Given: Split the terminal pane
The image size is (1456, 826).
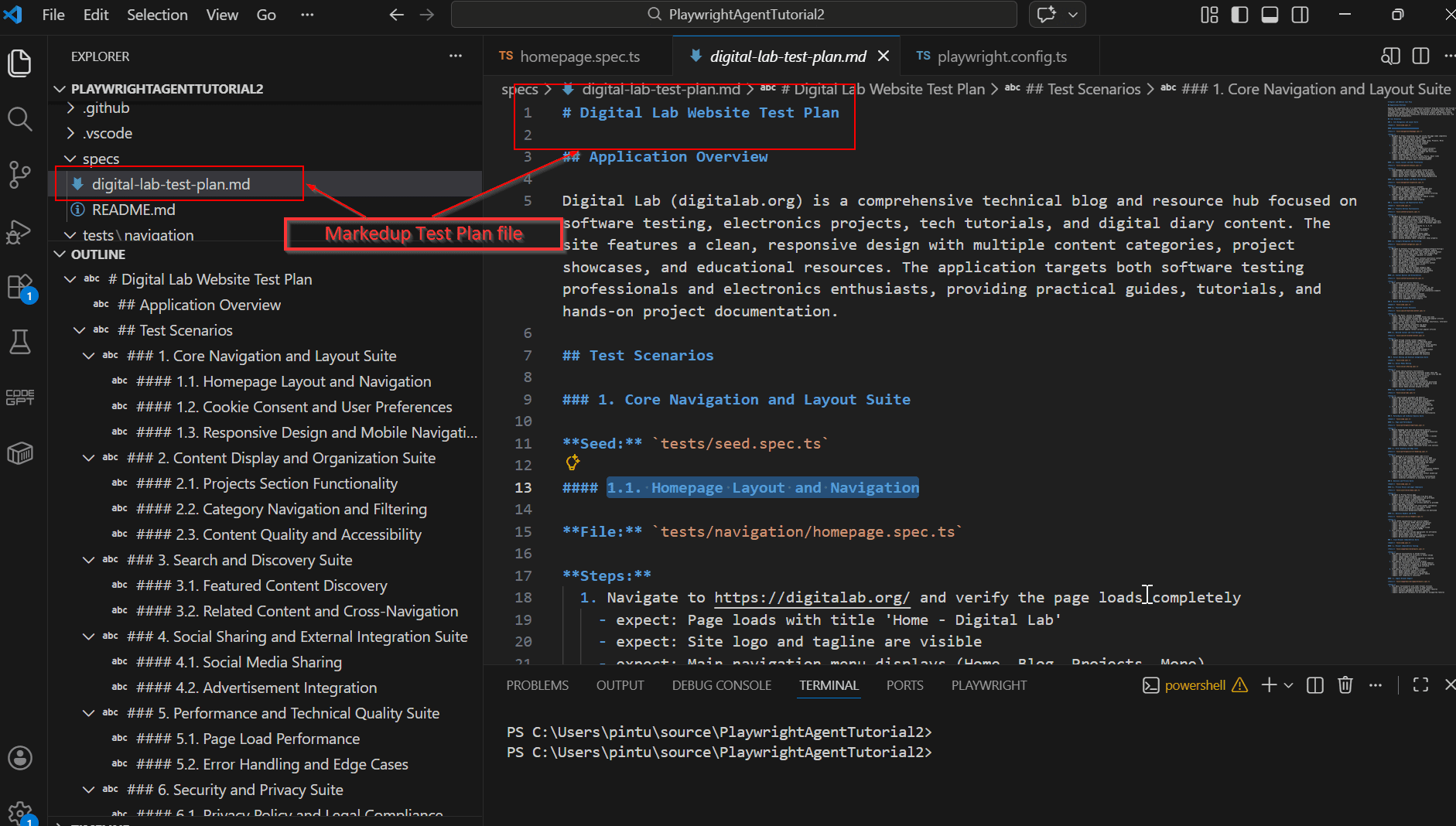Looking at the screenshot, I should (1314, 685).
